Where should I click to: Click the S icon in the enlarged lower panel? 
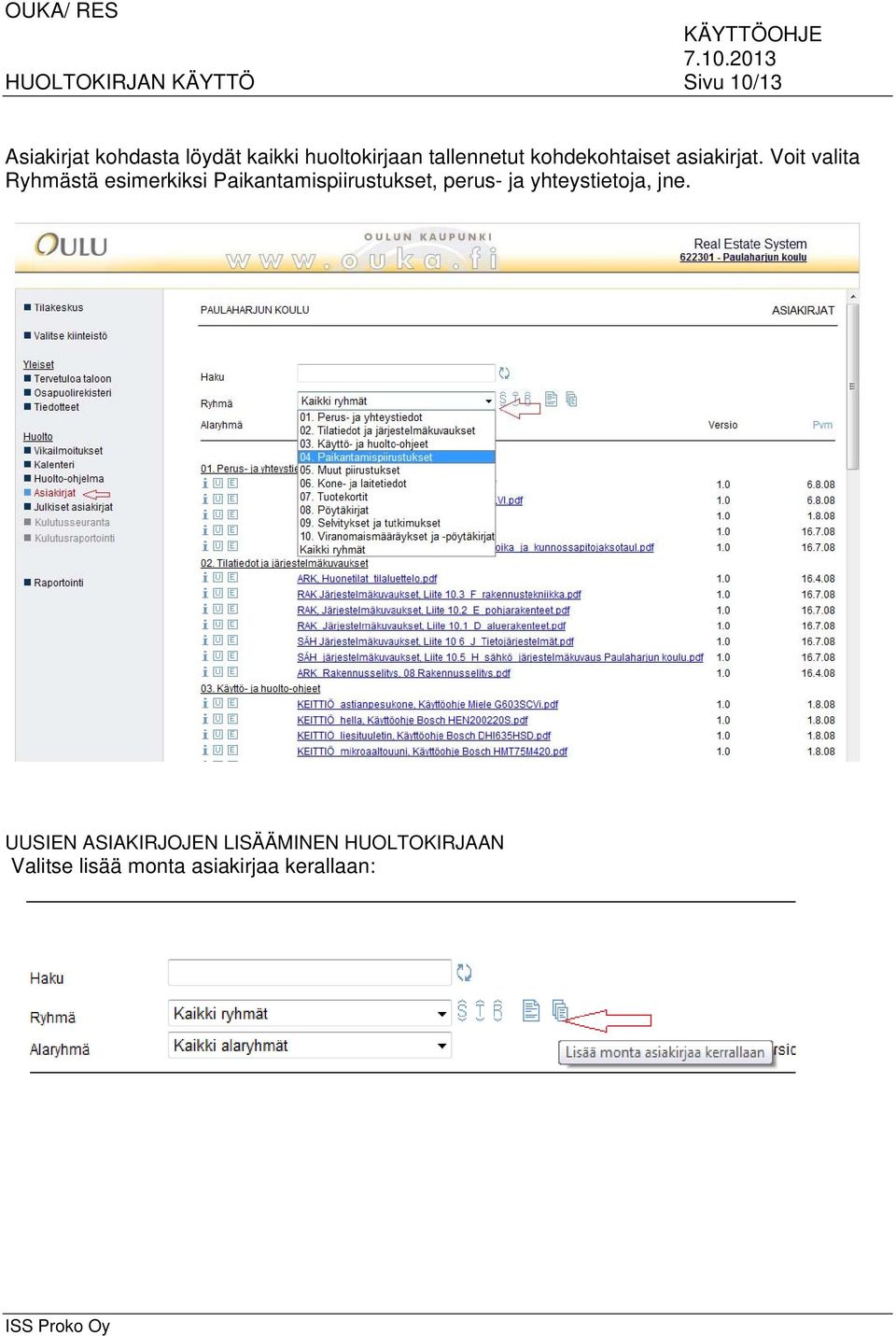click(x=462, y=1010)
